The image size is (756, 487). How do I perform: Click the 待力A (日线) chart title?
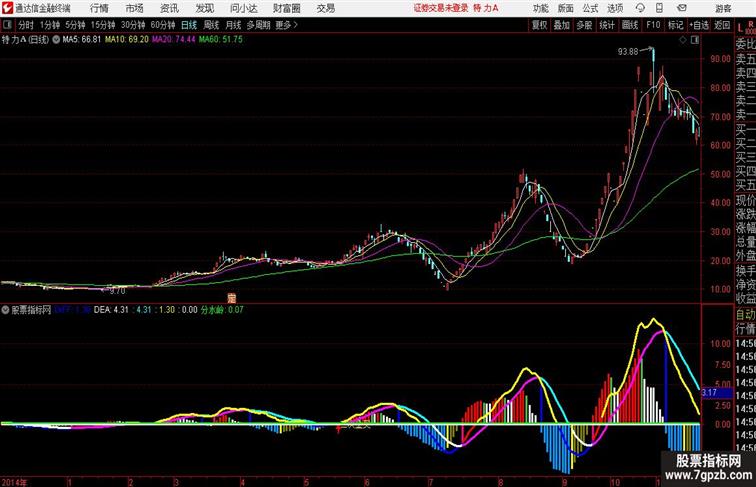[x=25, y=40]
